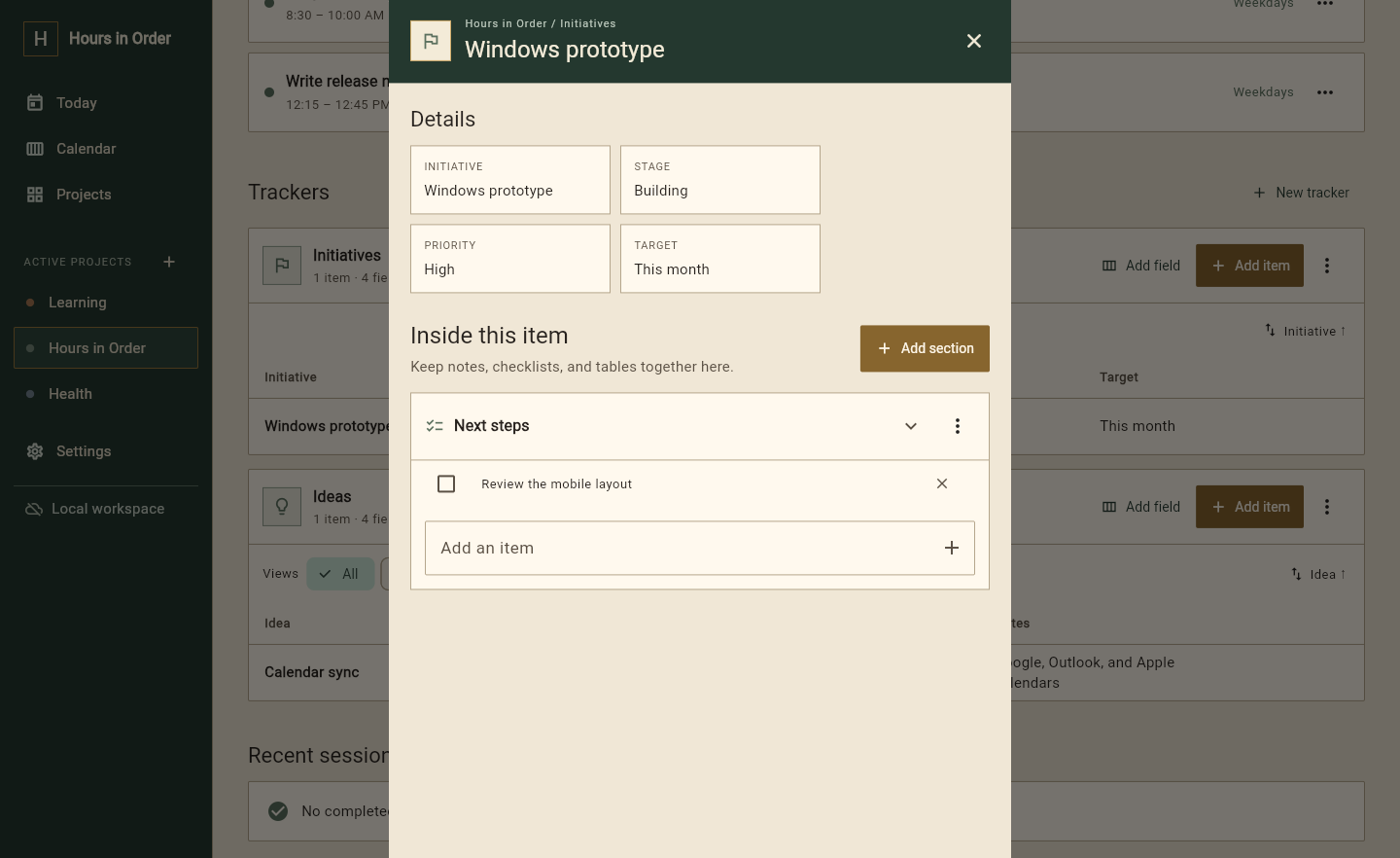
Task: Change the Initiative sort order
Action: coord(1306,331)
